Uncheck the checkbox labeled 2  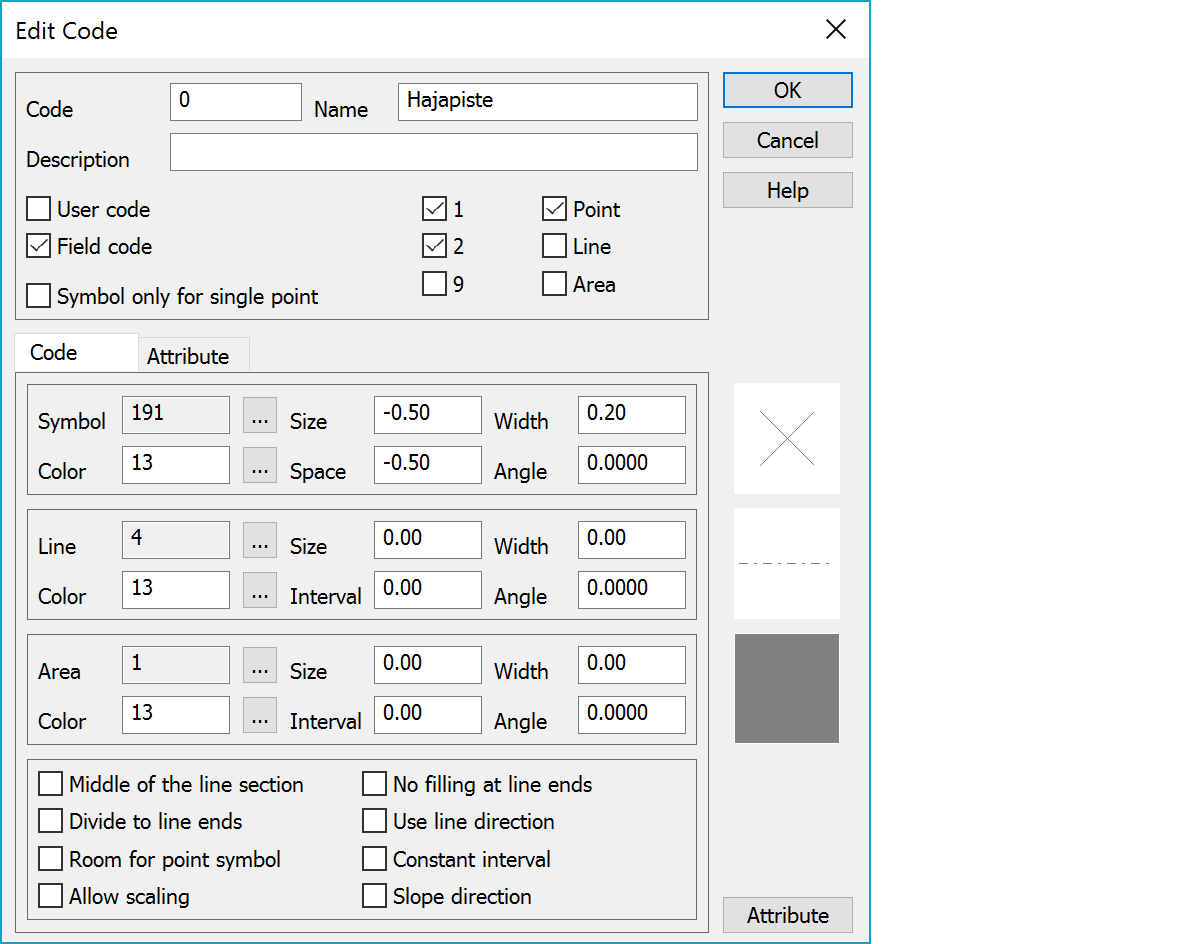point(434,246)
